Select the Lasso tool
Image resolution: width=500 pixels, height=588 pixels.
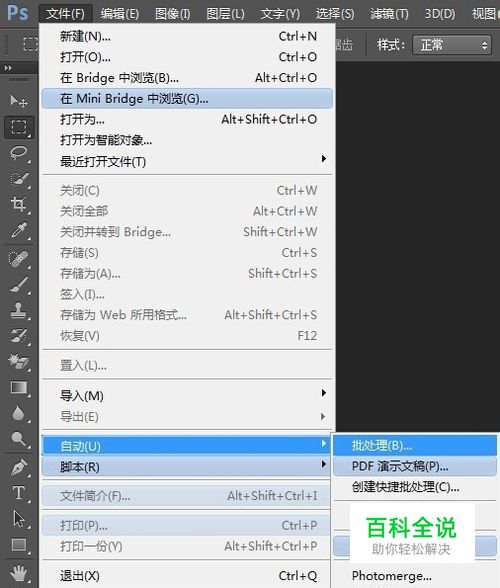click(x=19, y=153)
